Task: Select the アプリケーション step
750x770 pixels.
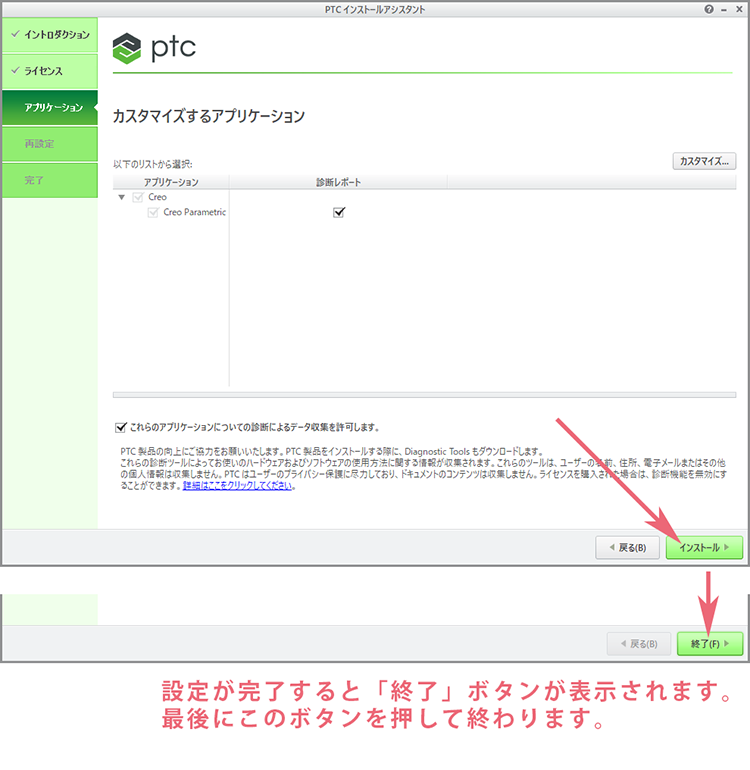Action: pos(50,107)
